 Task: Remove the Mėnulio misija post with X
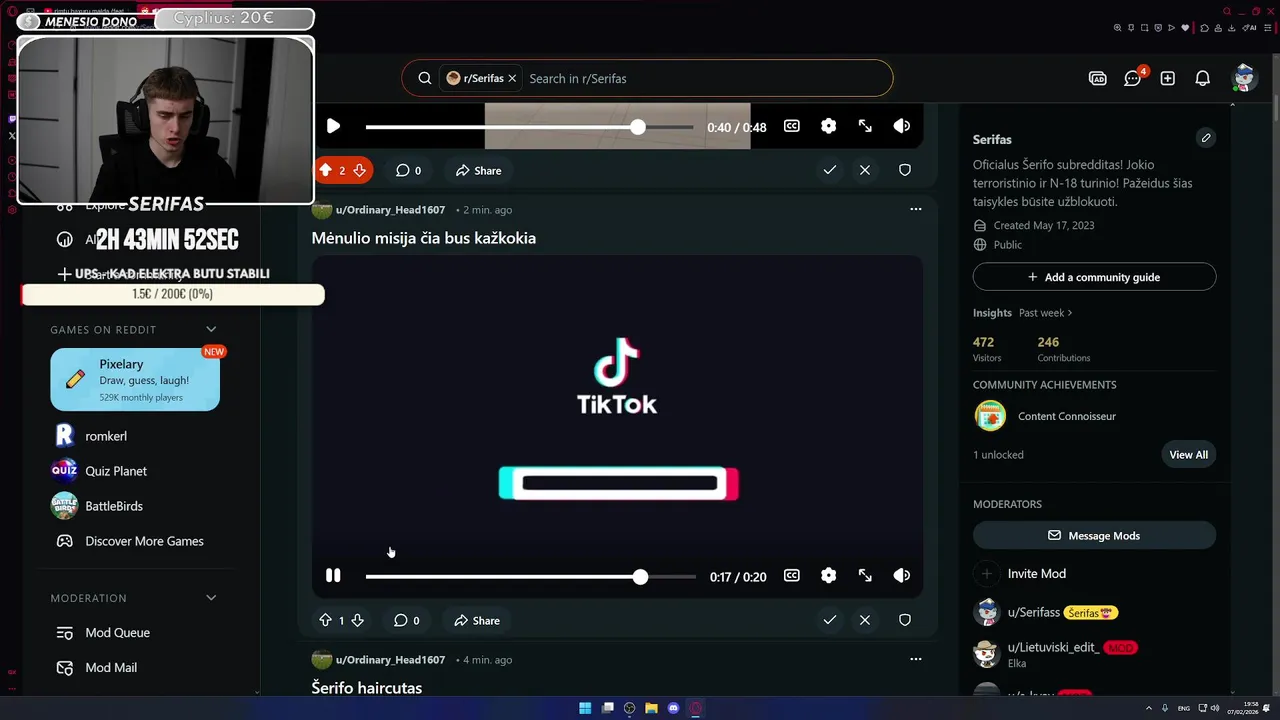(865, 620)
